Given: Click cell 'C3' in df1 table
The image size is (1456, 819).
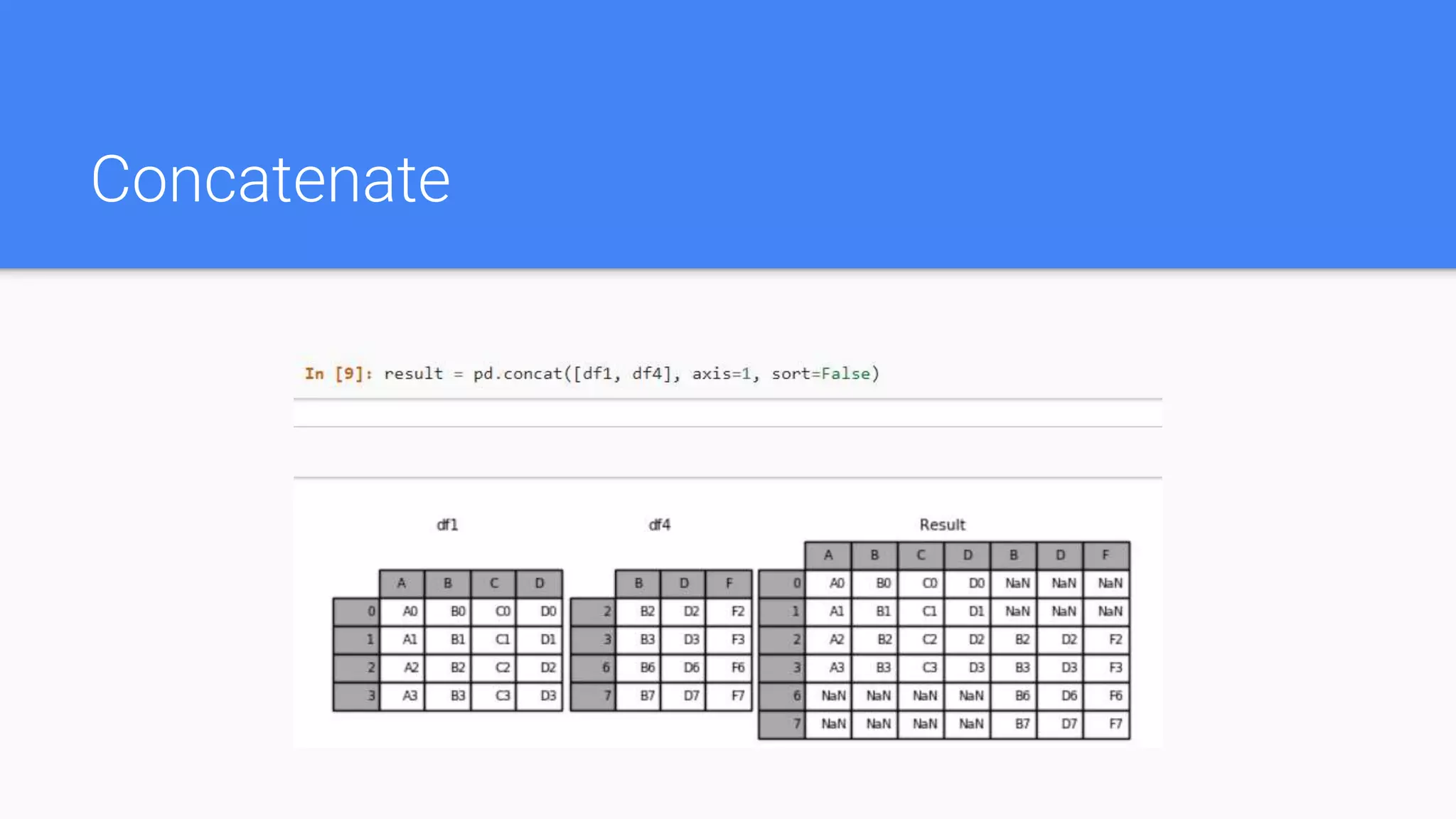Looking at the screenshot, I should tap(493, 695).
